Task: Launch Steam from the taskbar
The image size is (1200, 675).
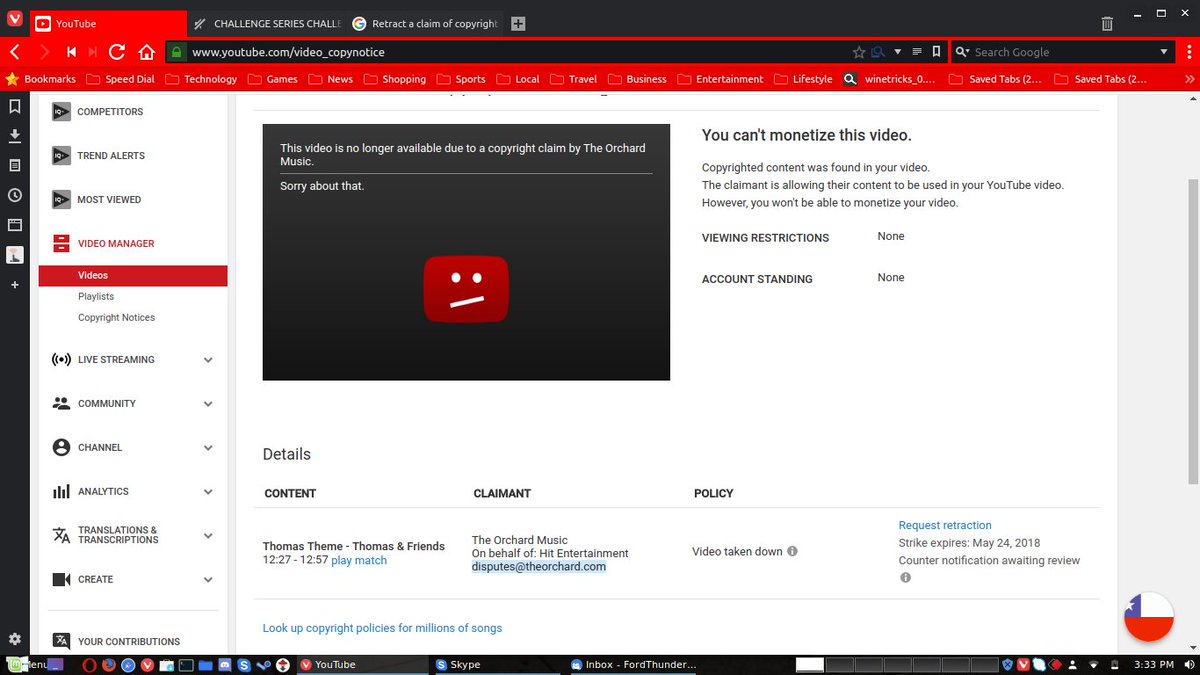Action: click(x=264, y=664)
